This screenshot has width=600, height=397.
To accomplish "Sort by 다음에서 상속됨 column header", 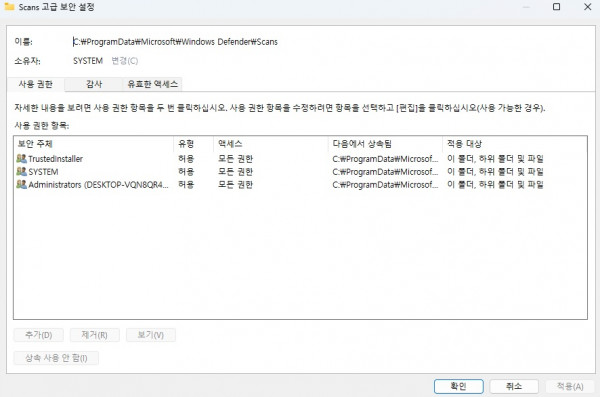I will click(385, 144).
